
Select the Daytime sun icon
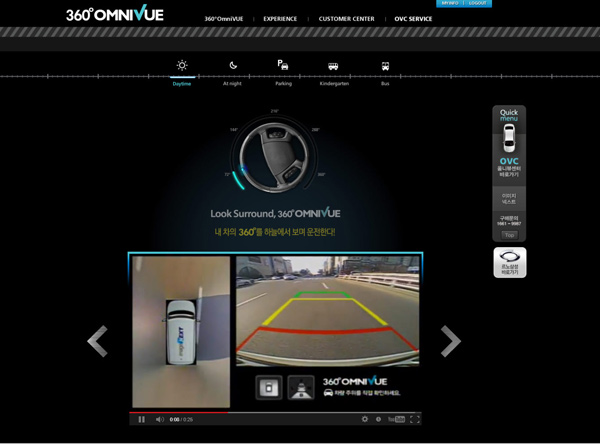pos(182,65)
